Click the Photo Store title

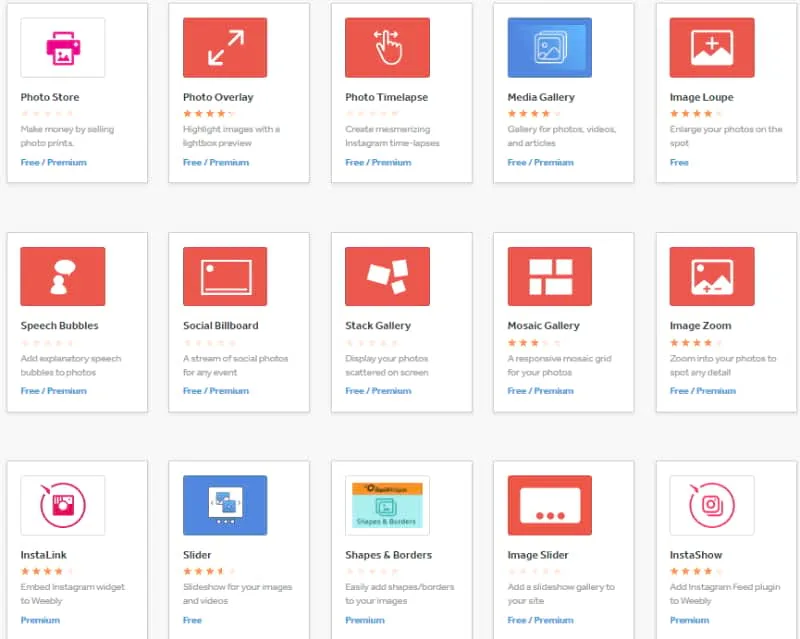point(50,97)
